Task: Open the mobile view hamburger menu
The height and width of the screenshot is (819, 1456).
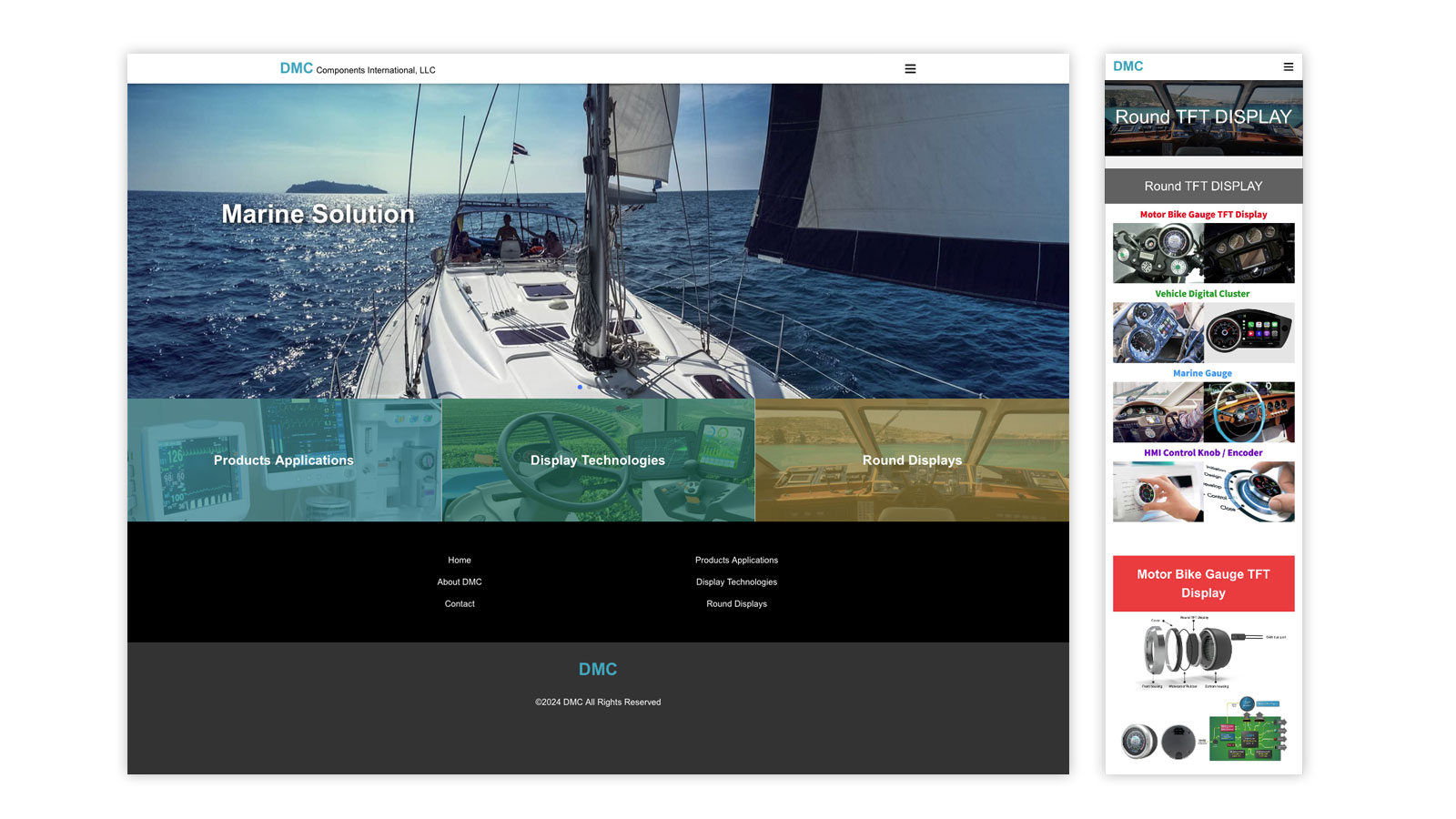Action: point(1288,66)
